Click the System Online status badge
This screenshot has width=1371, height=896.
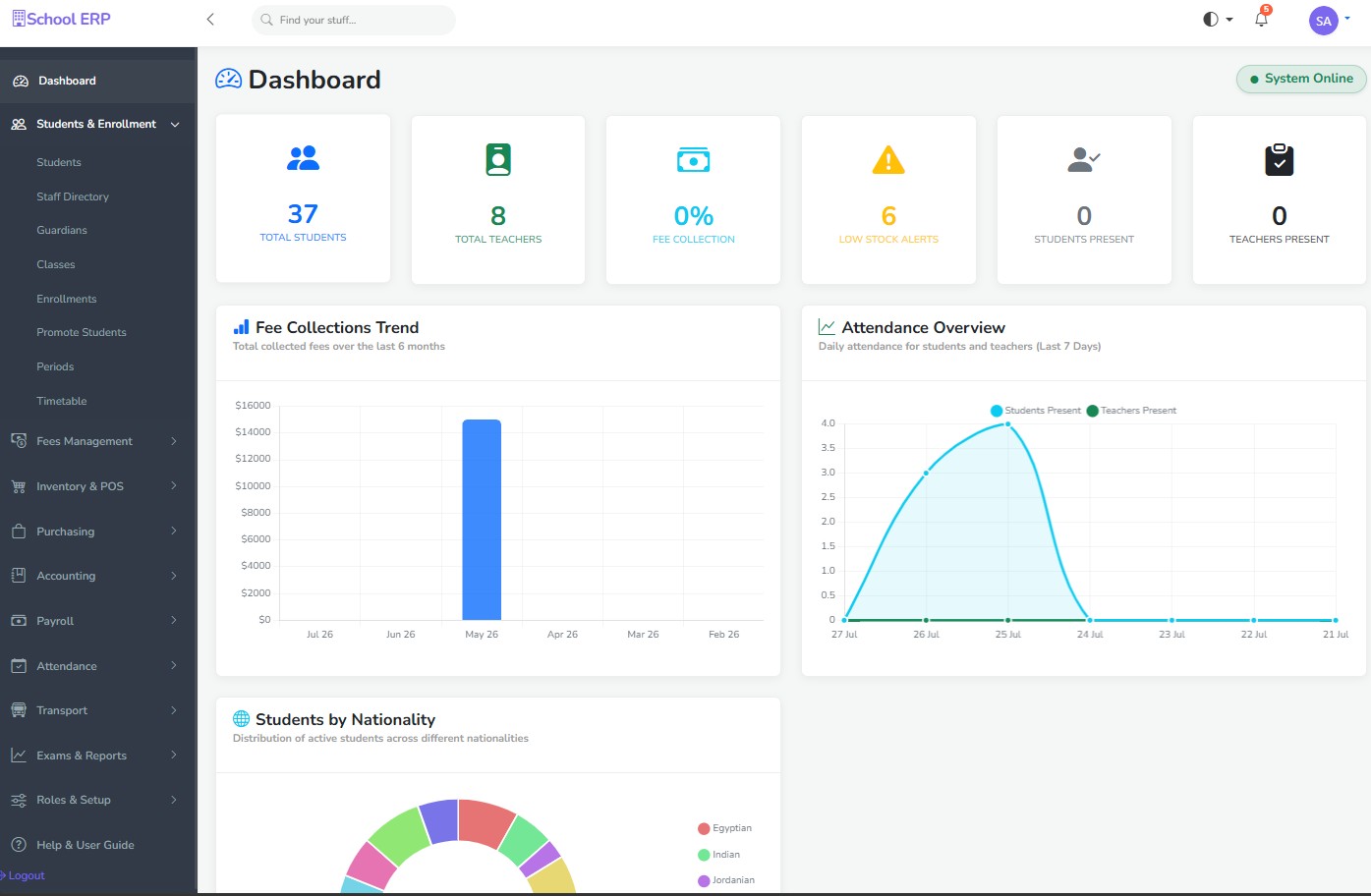(x=1301, y=79)
